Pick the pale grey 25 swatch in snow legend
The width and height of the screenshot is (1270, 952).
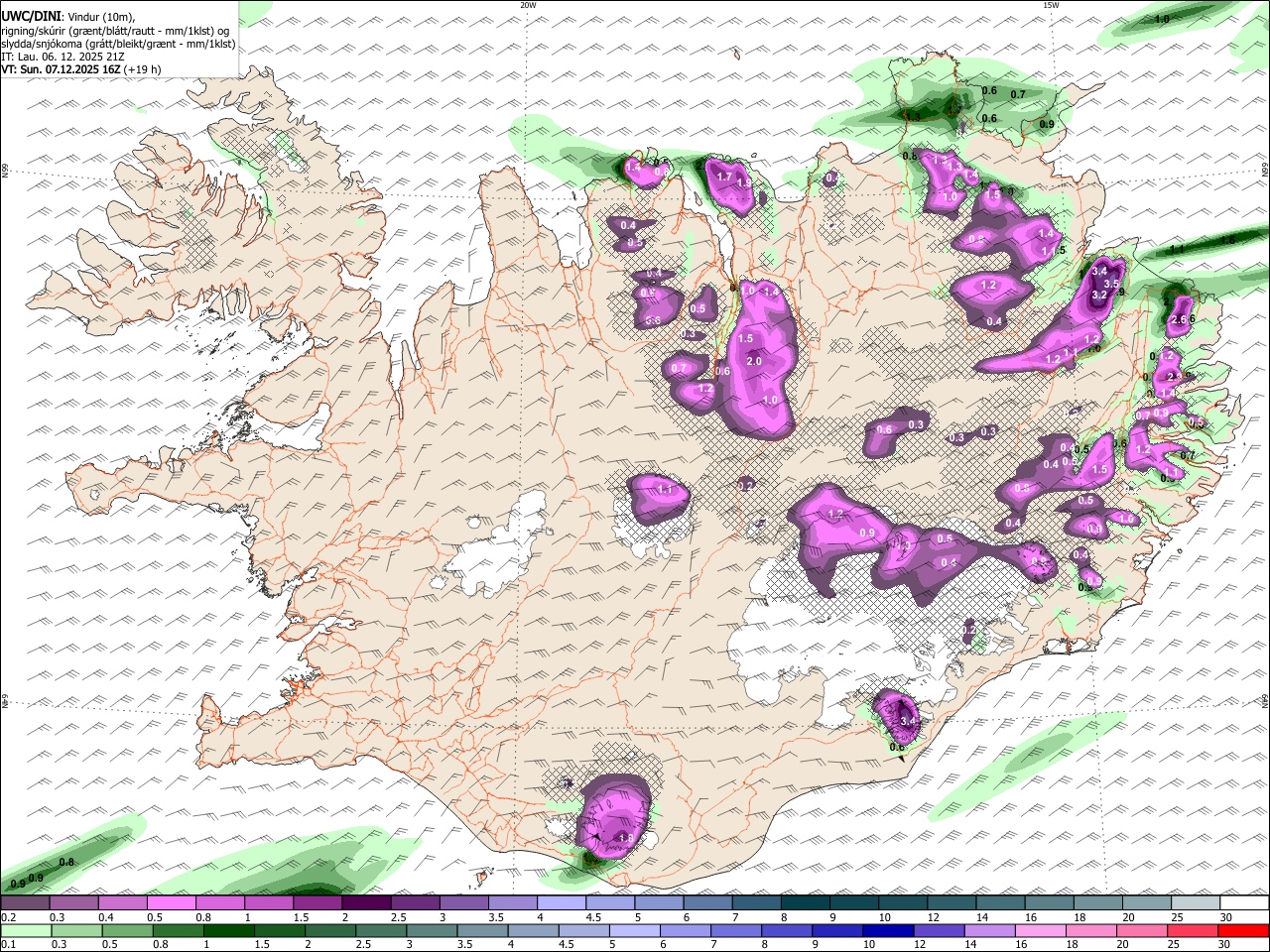(1195, 902)
